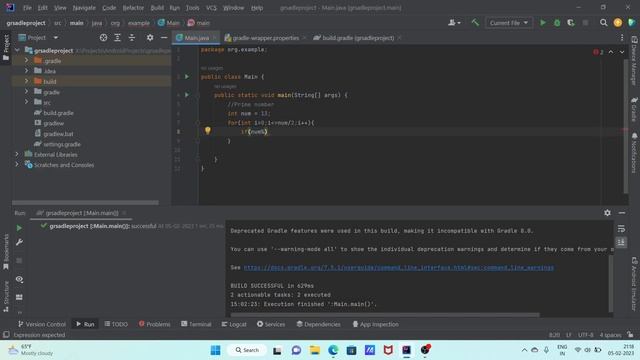Expand the orange .gradle folder

click(x=27, y=60)
